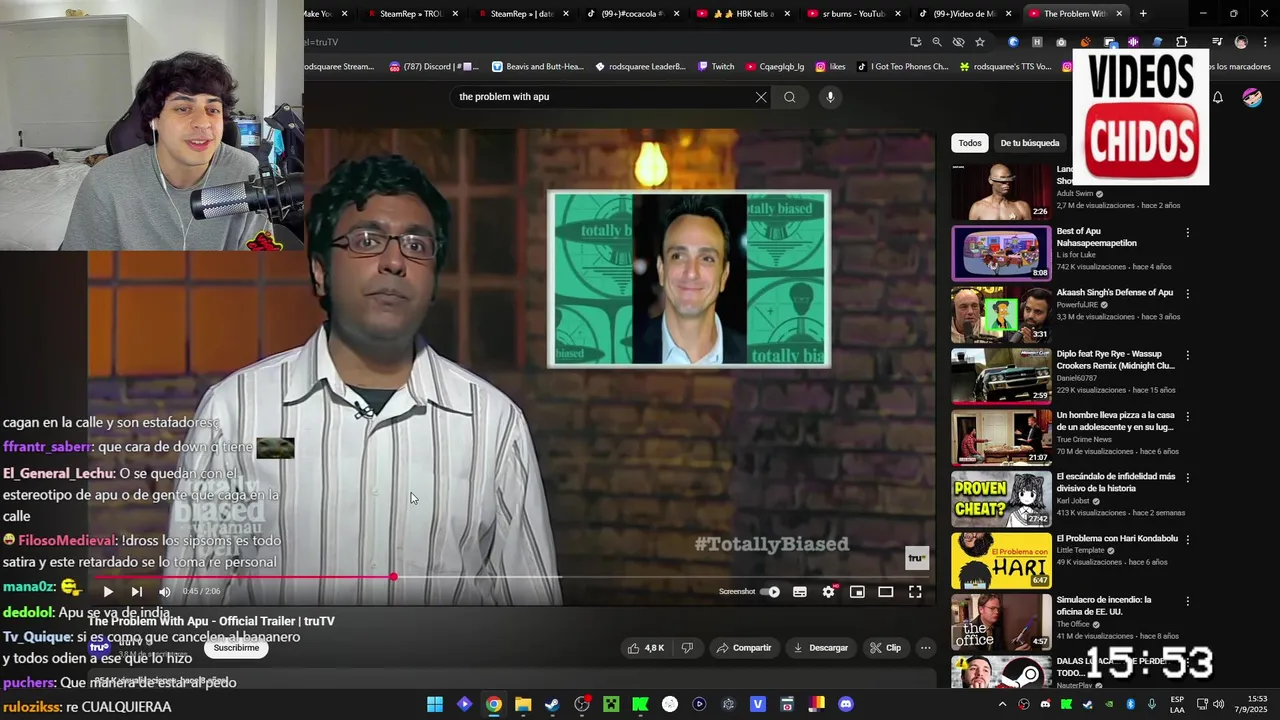Open the Minecraft creeper taskbar icon
Screen dimensions: 1280x720
point(611,704)
